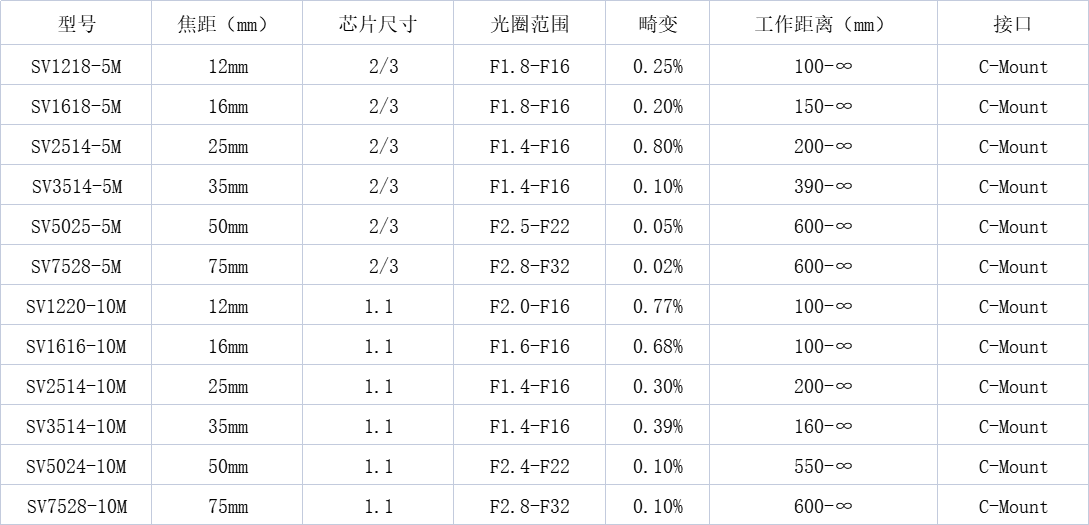Screen dimensions: 1089x525
Task: Select the 160-∞ working distance cell
Action: tap(824, 426)
